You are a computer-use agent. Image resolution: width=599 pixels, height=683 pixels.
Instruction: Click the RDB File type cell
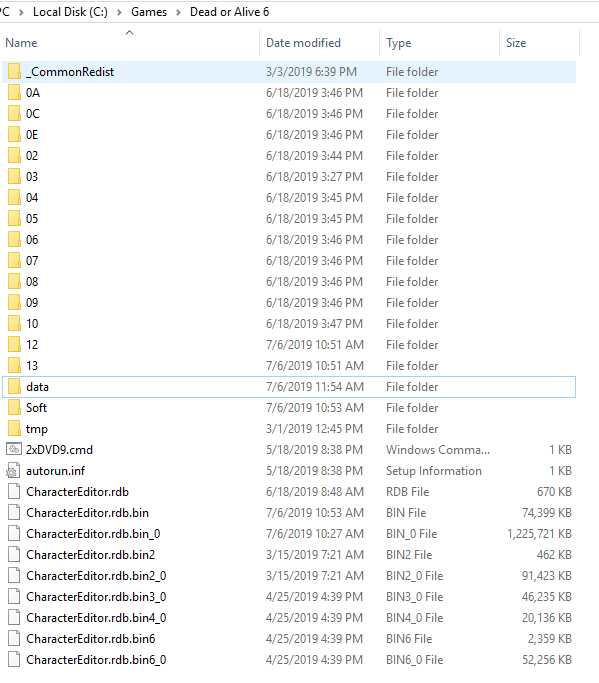coord(407,491)
